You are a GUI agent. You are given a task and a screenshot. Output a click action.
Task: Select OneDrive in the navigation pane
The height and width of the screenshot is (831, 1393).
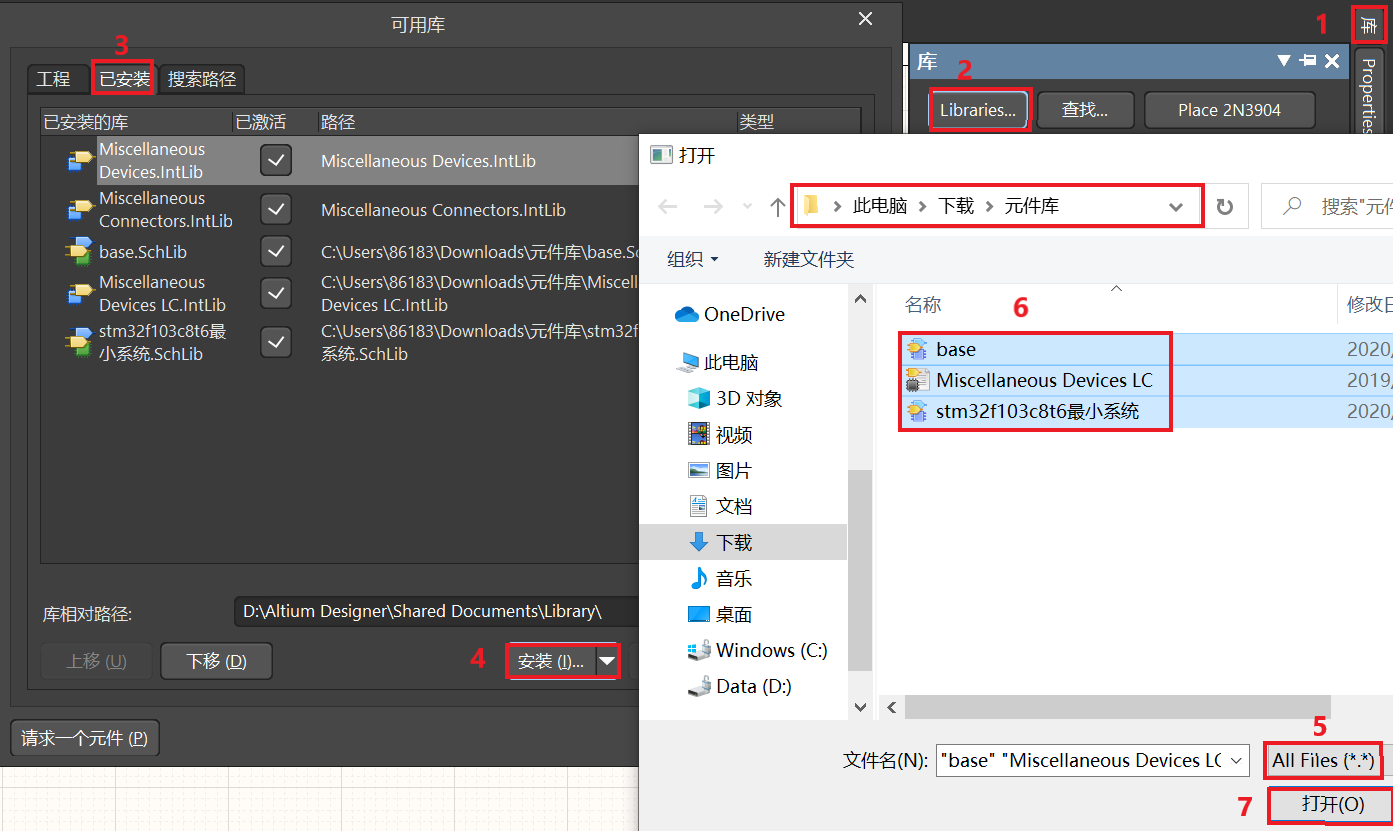tap(744, 314)
